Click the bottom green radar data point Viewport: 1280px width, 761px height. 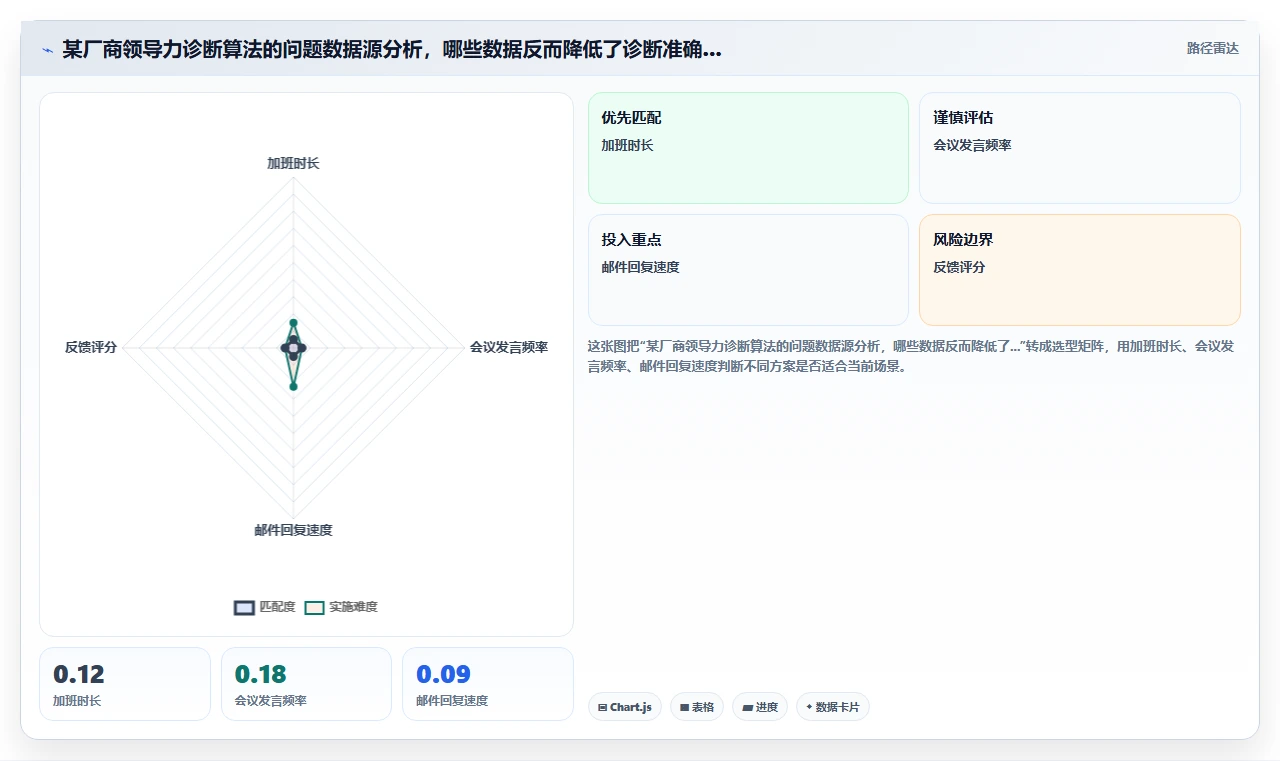pos(293,386)
